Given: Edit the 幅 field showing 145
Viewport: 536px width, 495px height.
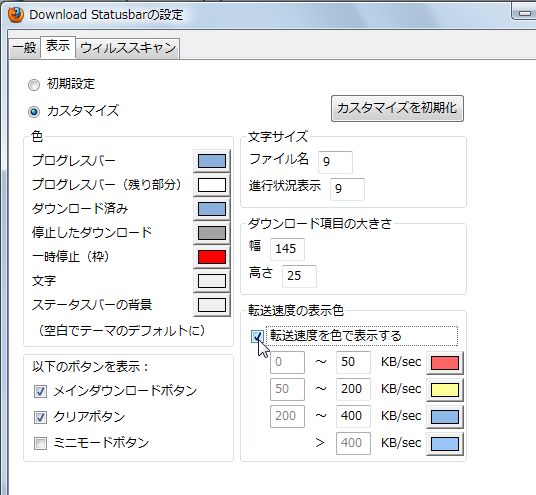Looking at the screenshot, I should (287, 249).
